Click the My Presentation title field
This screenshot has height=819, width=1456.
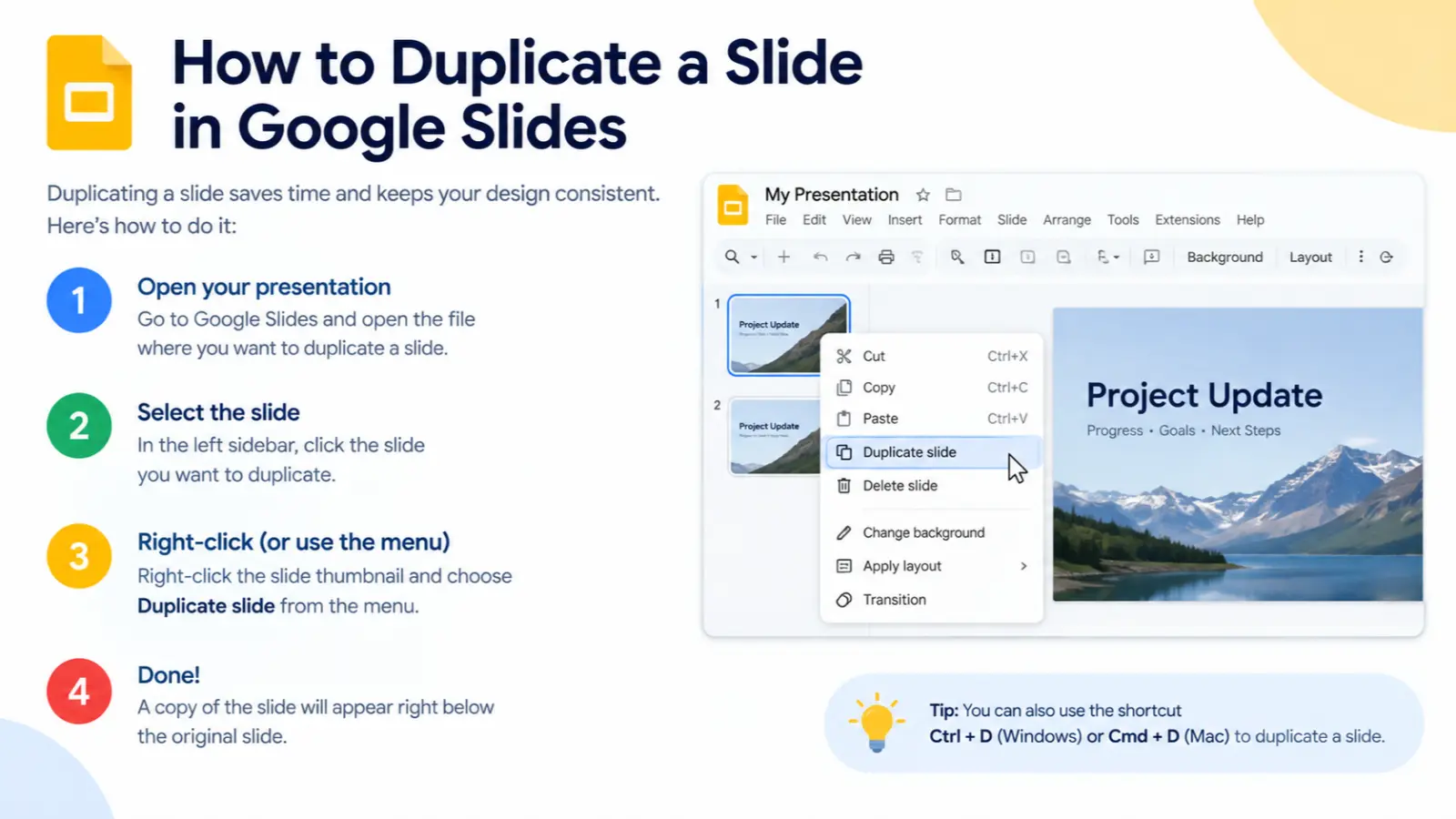pos(832,195)
